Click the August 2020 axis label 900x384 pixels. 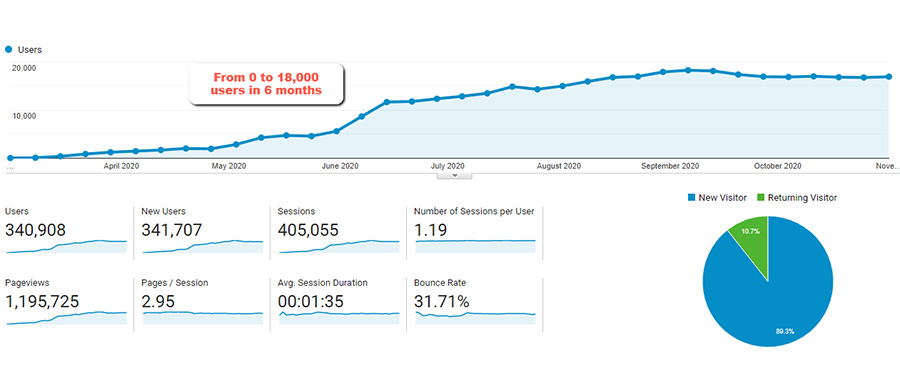[x=558, y=166]
